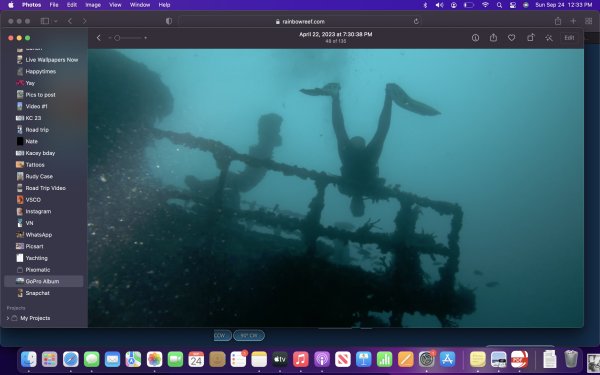This screenshot has height=375, width=600.
Task: Open Maps from the Dock
Action: (133, 359)
